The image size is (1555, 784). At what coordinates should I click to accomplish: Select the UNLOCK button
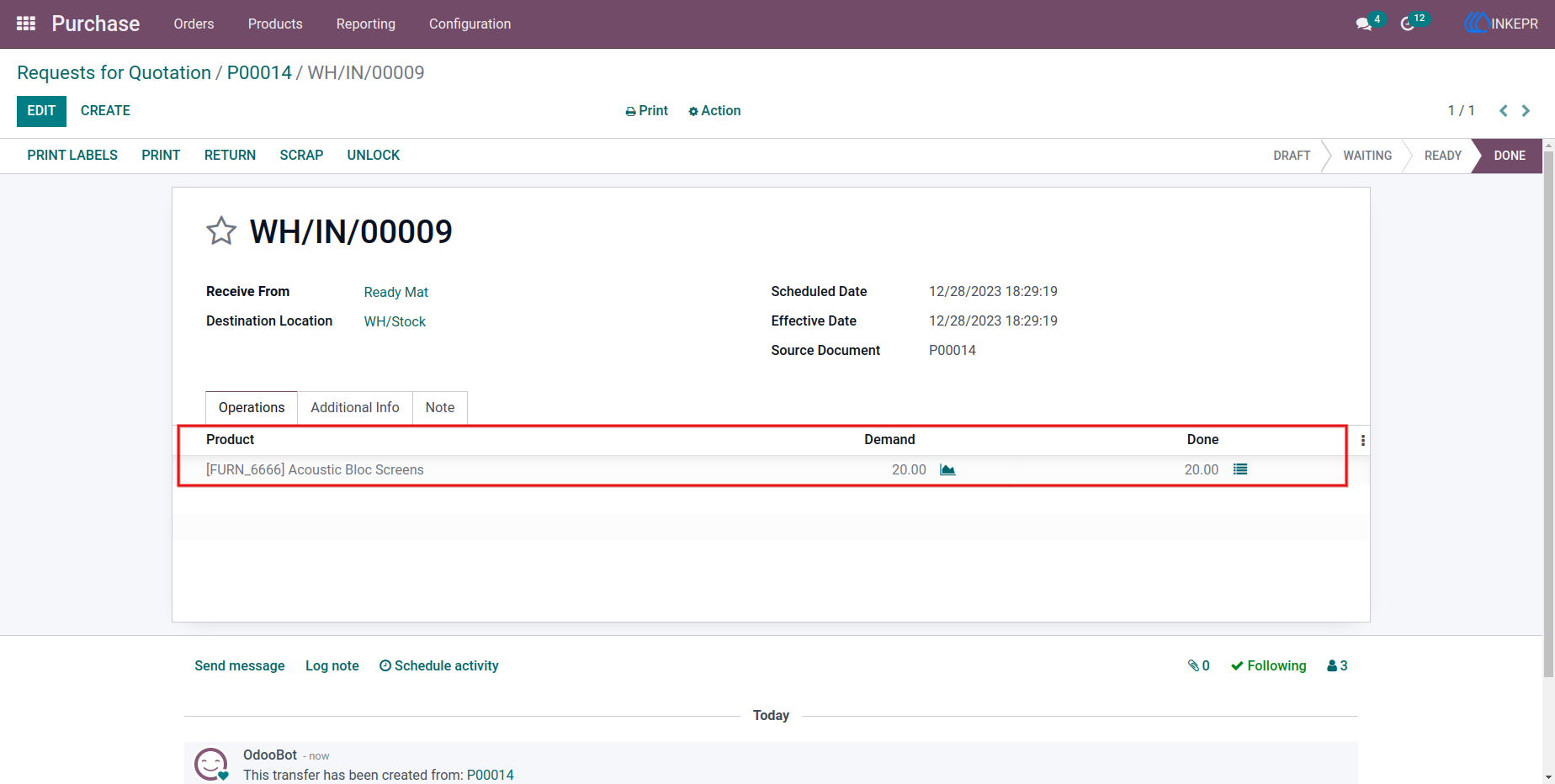374,156
